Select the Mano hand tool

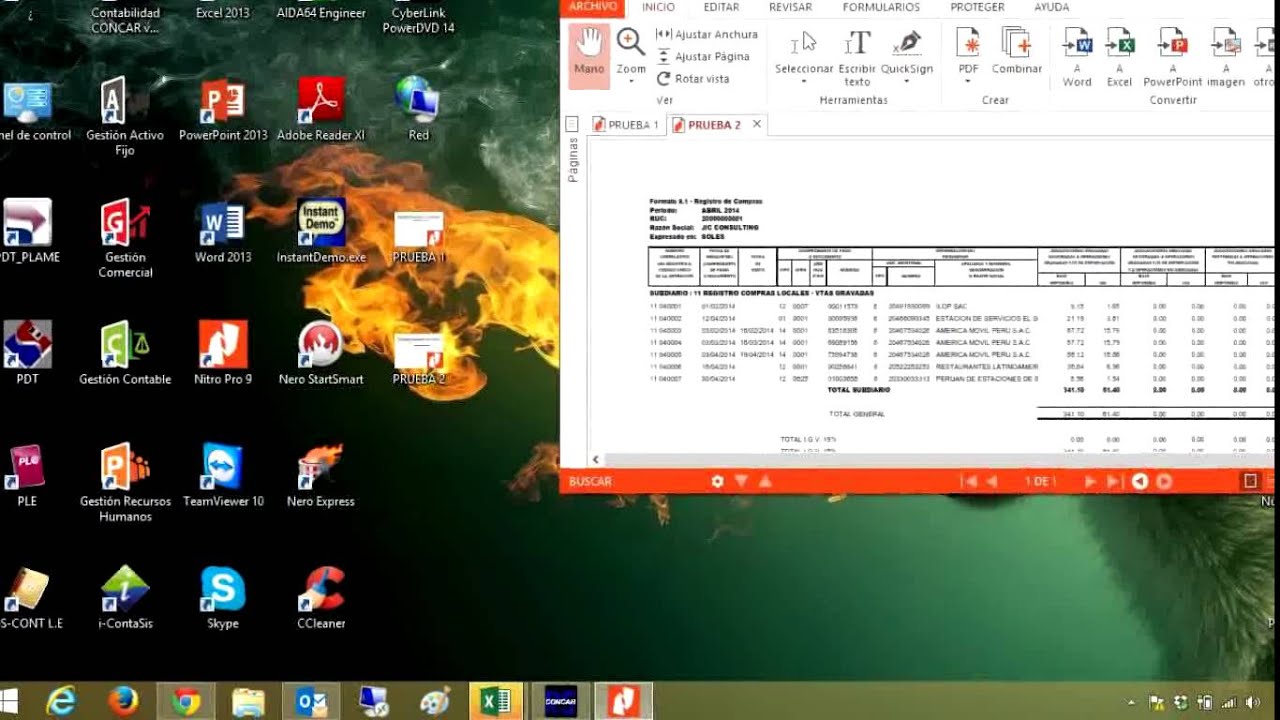[x=589, y=55]
